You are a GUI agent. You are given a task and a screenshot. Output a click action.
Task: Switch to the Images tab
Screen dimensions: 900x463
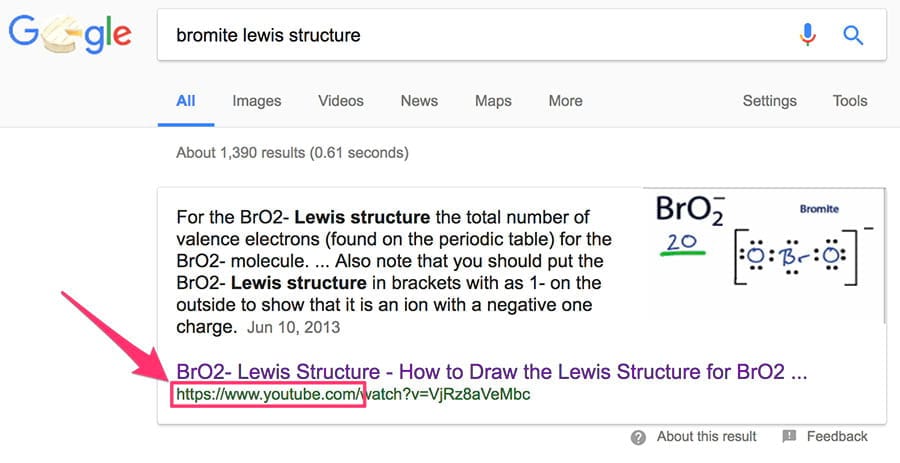point(257,101)
